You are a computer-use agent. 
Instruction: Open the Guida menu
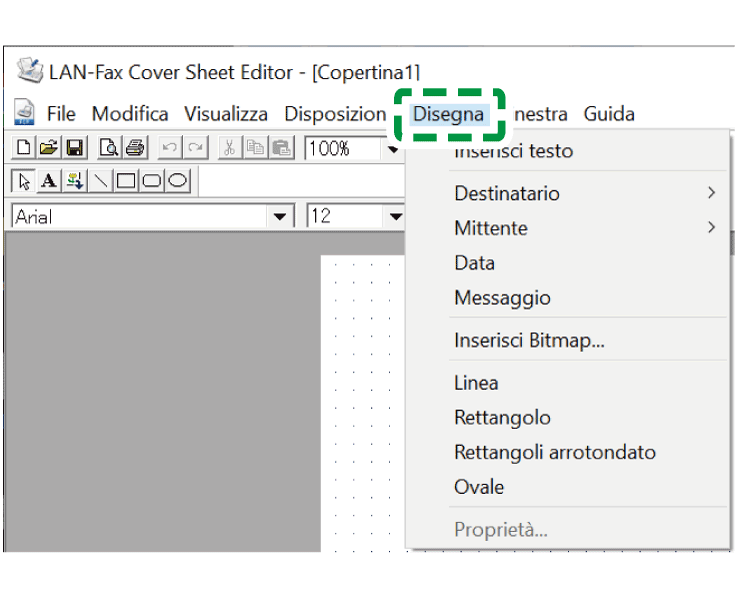pos(609,114)
